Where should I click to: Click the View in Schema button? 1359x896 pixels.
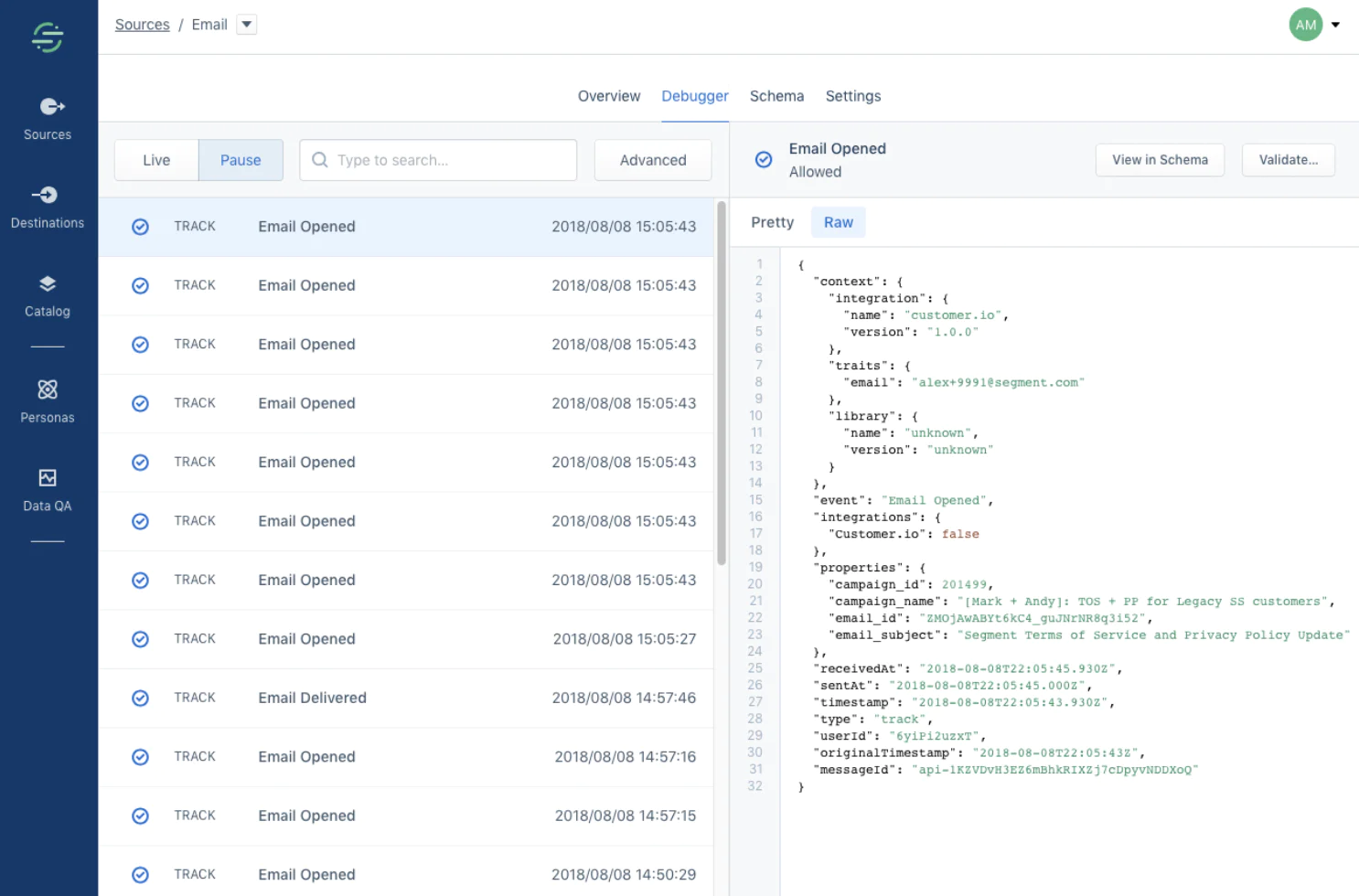(x=1160, y=159)
